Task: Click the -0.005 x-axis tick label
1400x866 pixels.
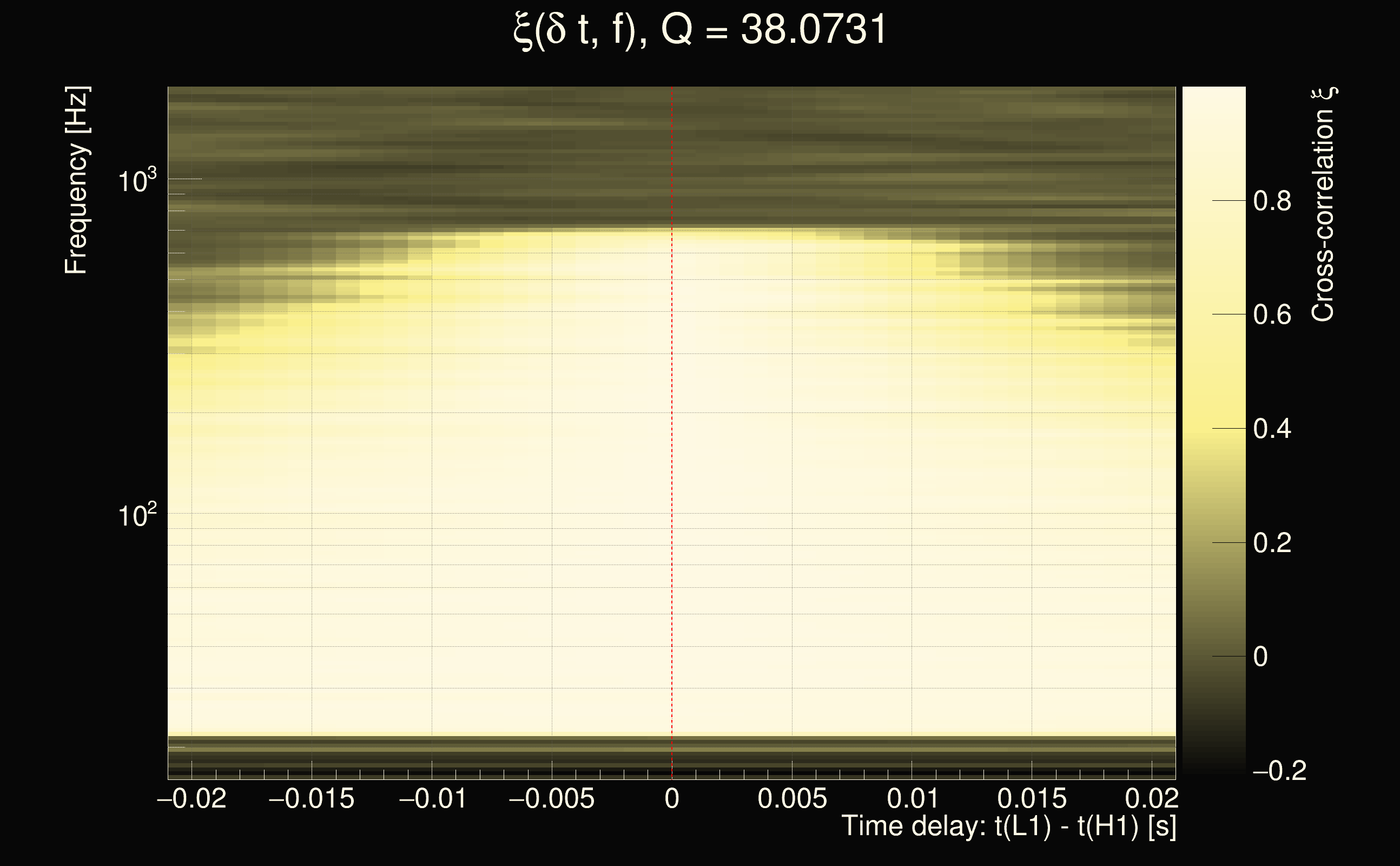Action: click(x=552, y=798)
